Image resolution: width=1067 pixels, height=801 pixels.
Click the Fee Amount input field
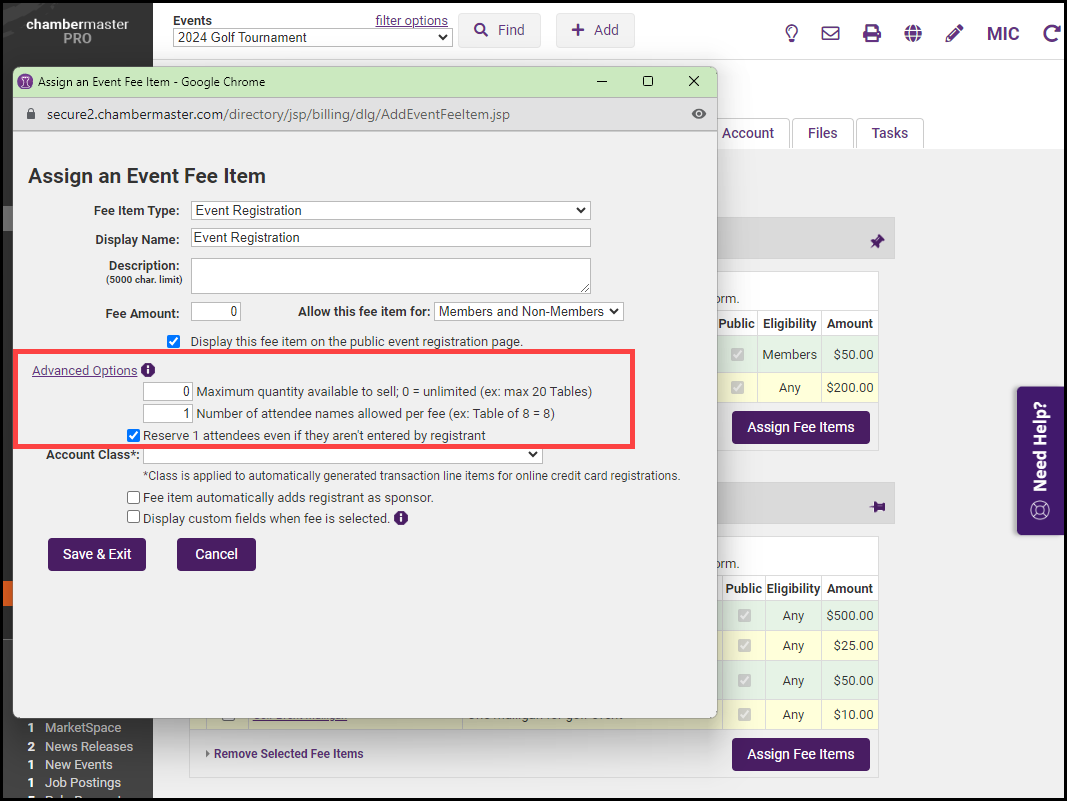215,311
